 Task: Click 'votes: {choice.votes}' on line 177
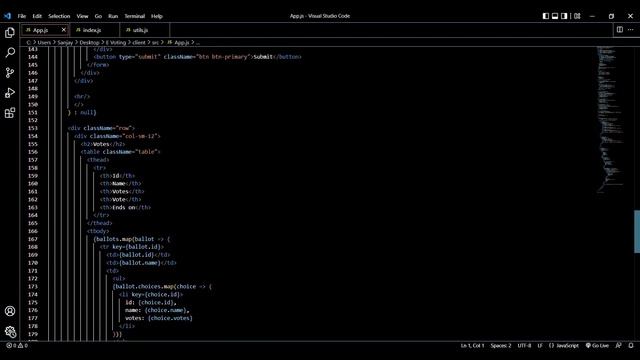point(159,318)
